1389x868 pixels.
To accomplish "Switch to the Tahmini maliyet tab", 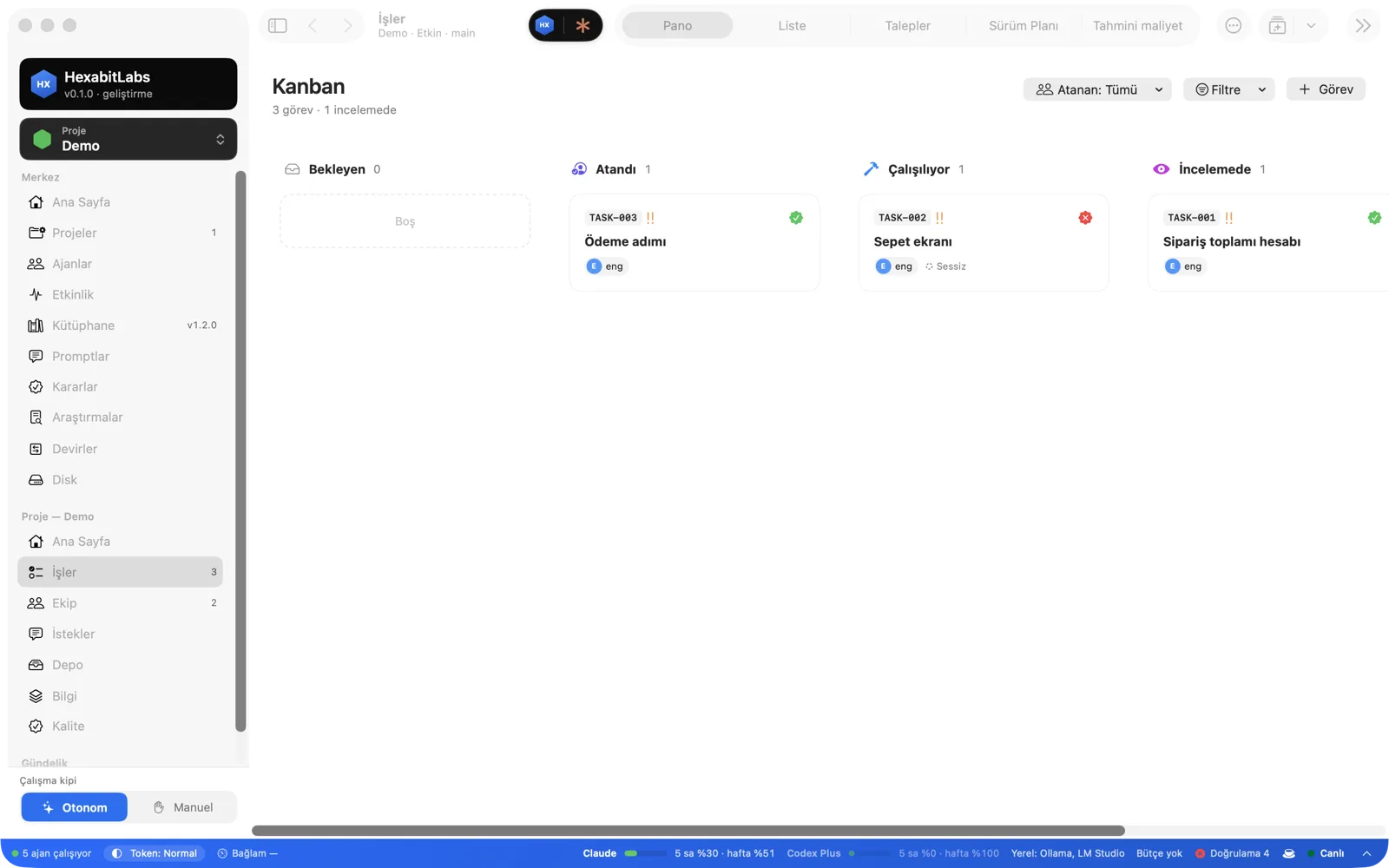I will pyautogui.click(x=1137, y=26).
